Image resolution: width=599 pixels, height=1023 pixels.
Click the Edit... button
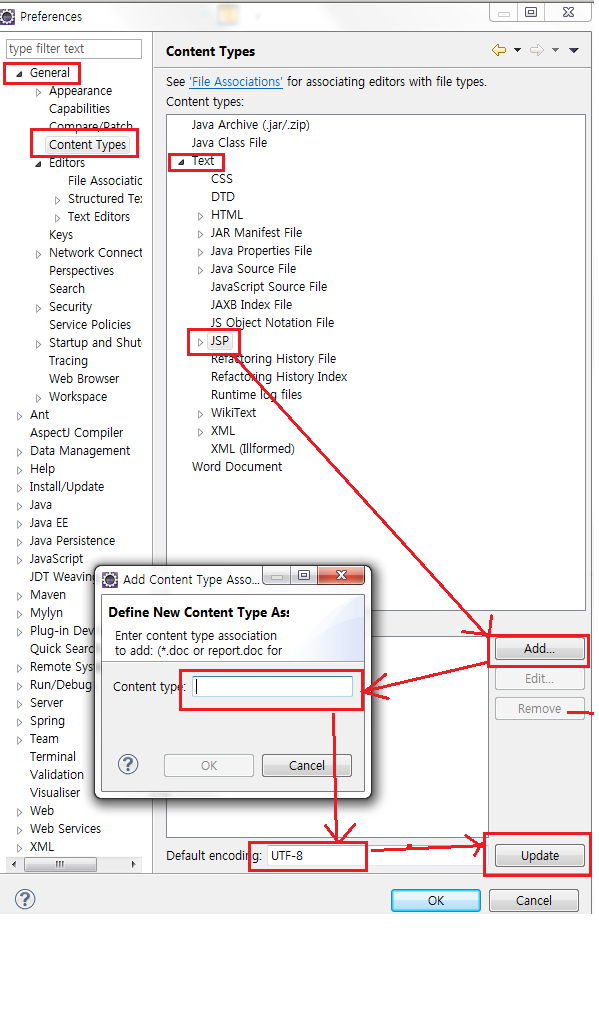point(540,679)
